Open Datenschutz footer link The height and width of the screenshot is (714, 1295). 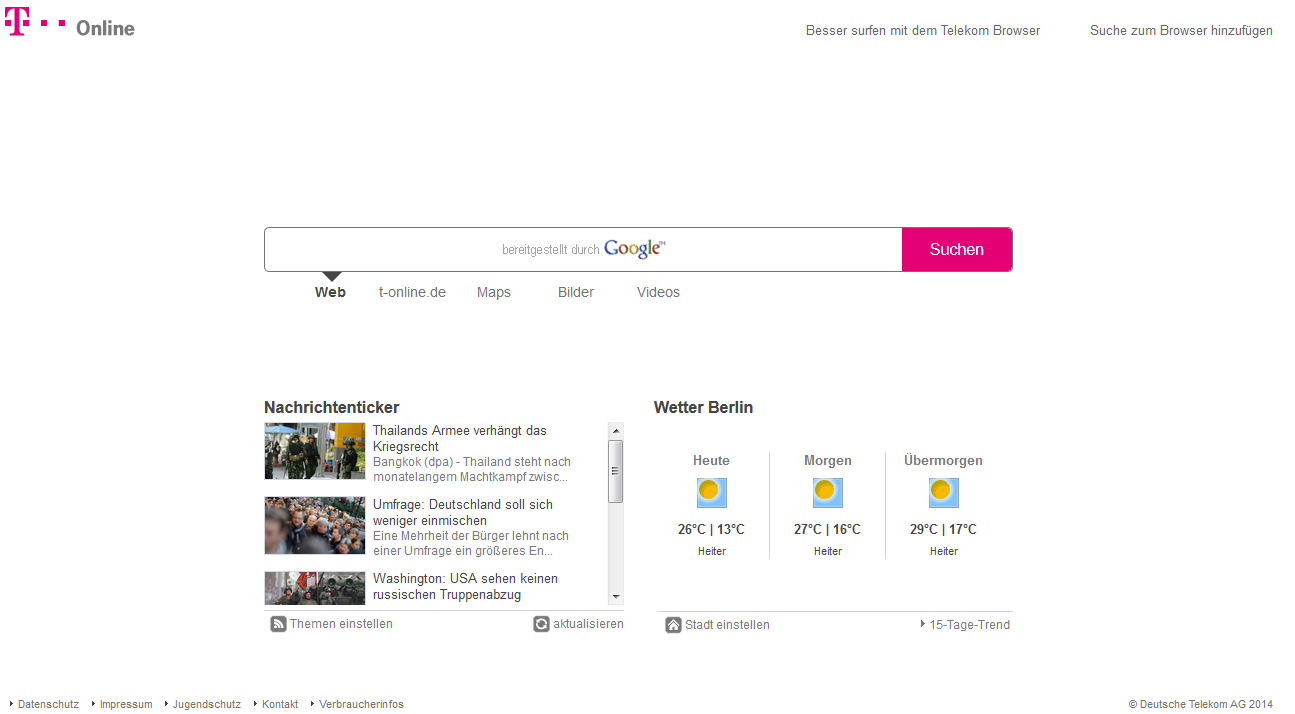(x=48, y=704)
